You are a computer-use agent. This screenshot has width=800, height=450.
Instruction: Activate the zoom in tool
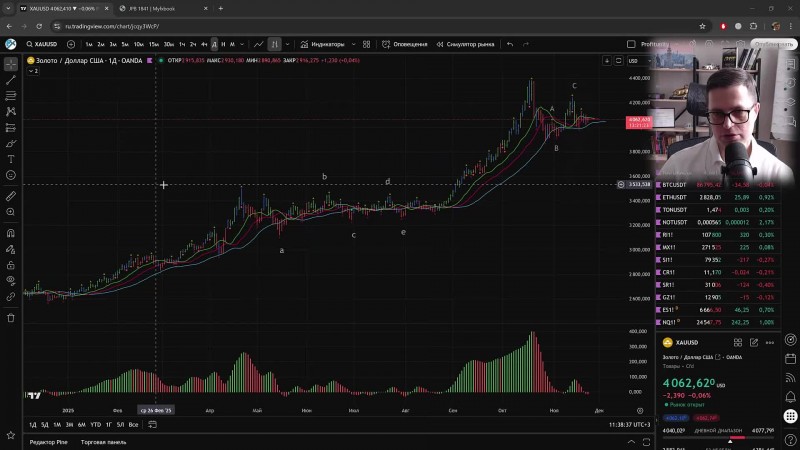(x=11, y=212)
